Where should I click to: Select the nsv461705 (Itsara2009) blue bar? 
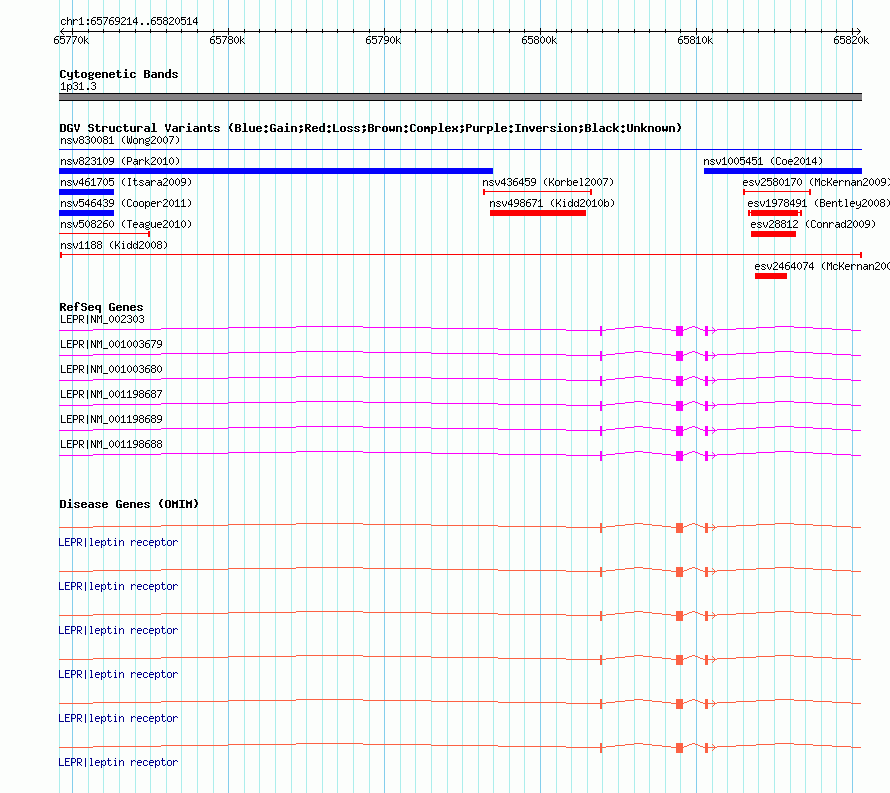pyautogui.click(x=86, y=192)
